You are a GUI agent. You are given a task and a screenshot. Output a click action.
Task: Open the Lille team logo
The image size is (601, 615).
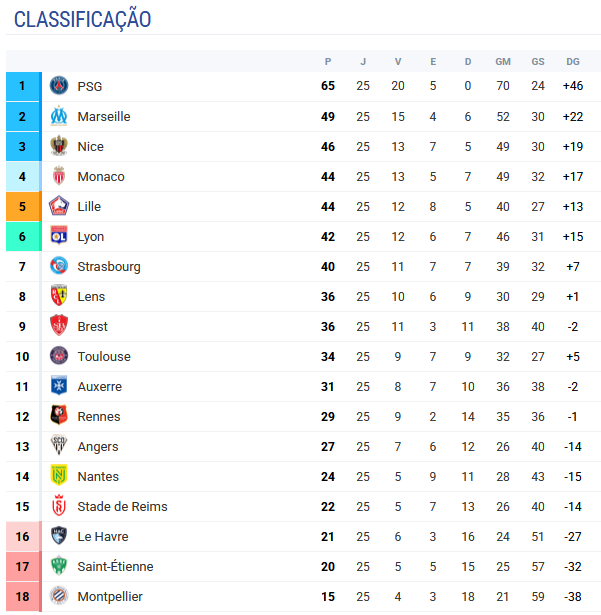59,206
